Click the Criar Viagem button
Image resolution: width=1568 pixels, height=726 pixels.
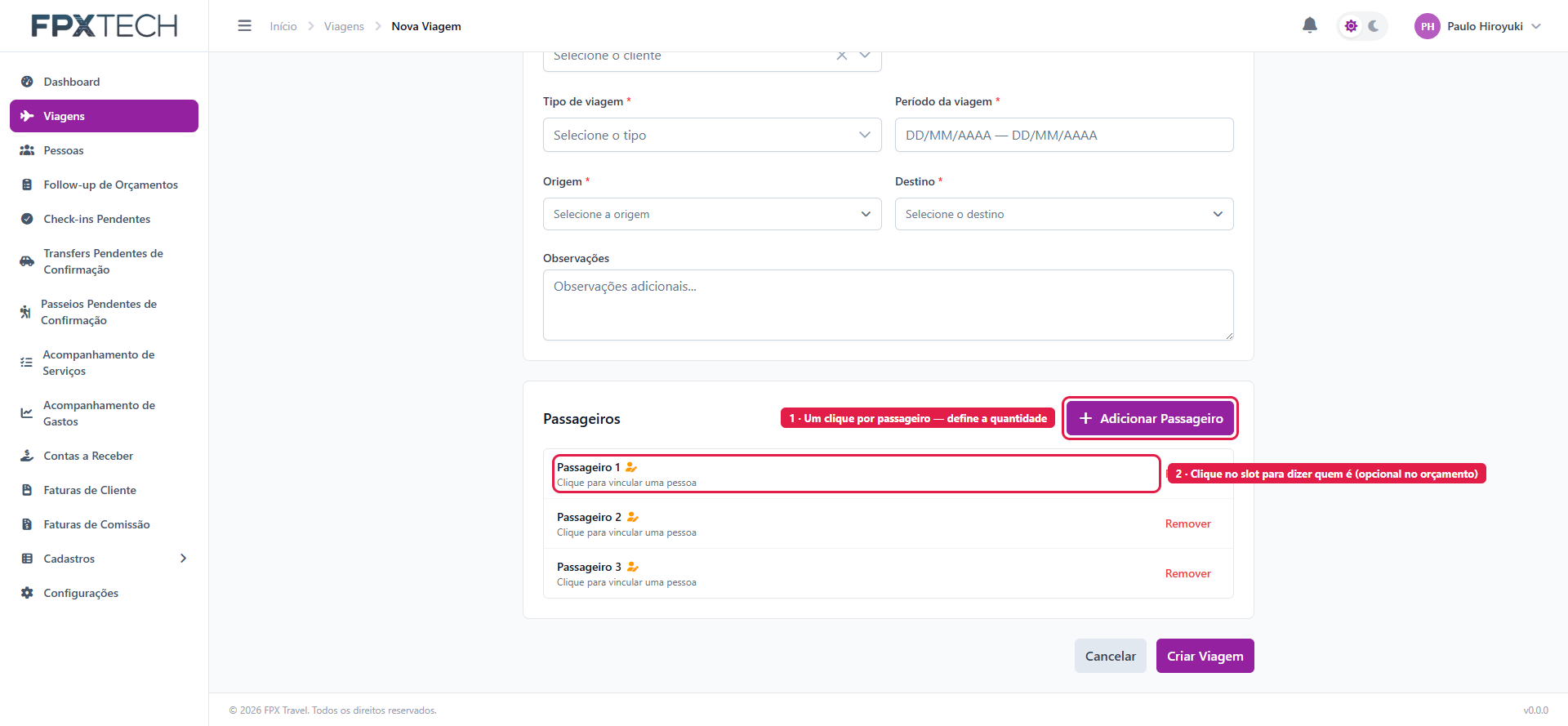point(1205,656)
